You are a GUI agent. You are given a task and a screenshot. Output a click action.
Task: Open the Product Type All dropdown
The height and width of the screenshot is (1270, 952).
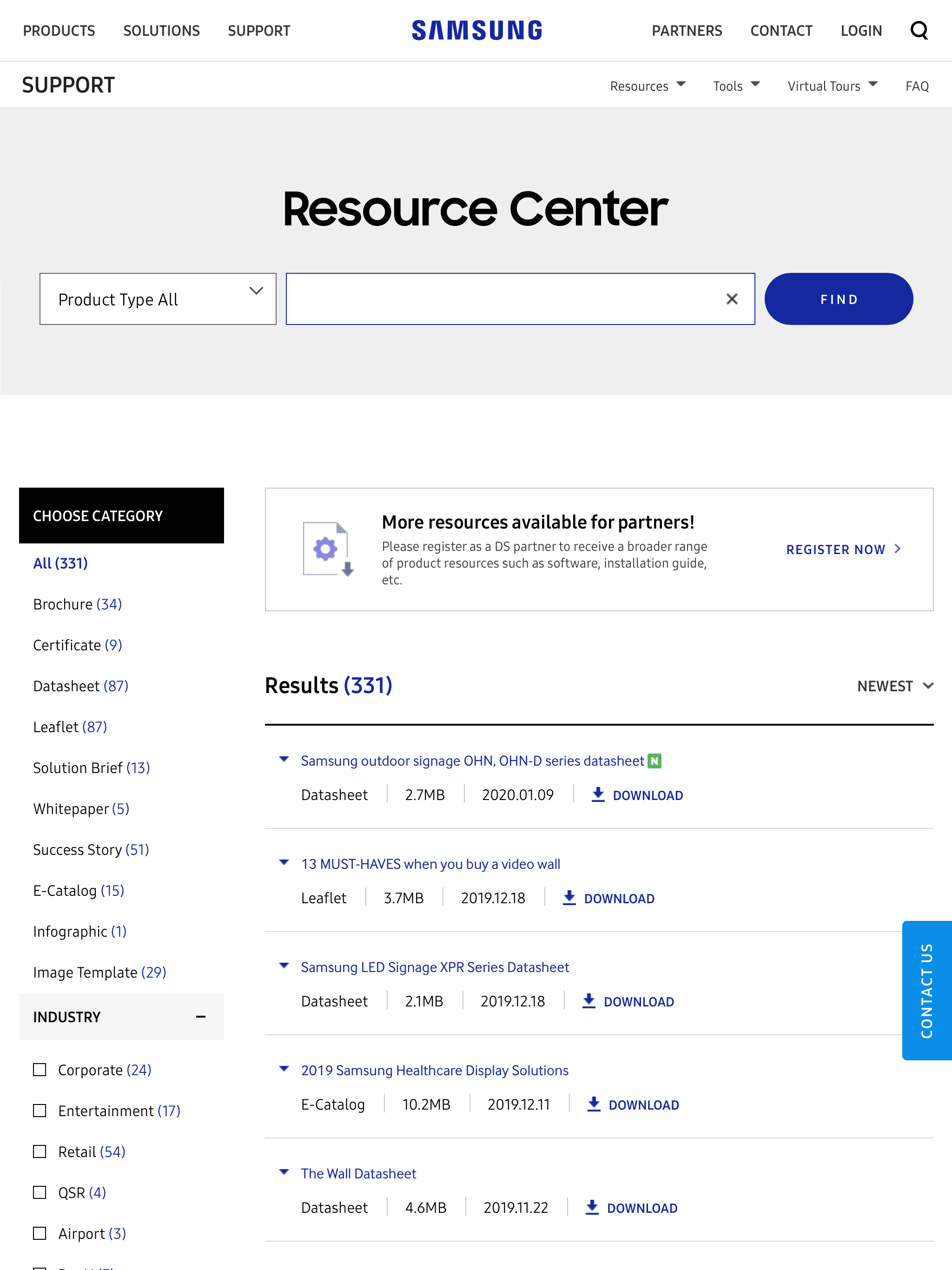coord(158,299)
